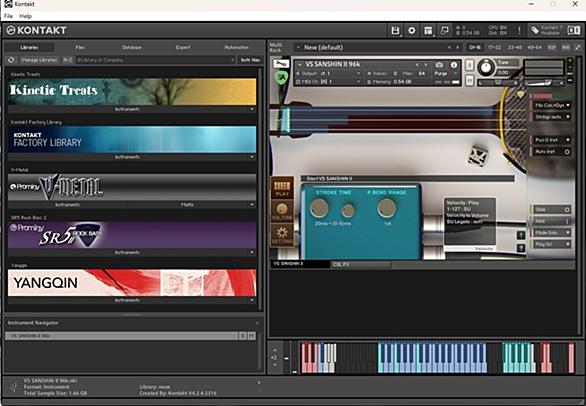The image size is (586, 406).
Task: Switch to the Automation tab
Action: [237, 47]
